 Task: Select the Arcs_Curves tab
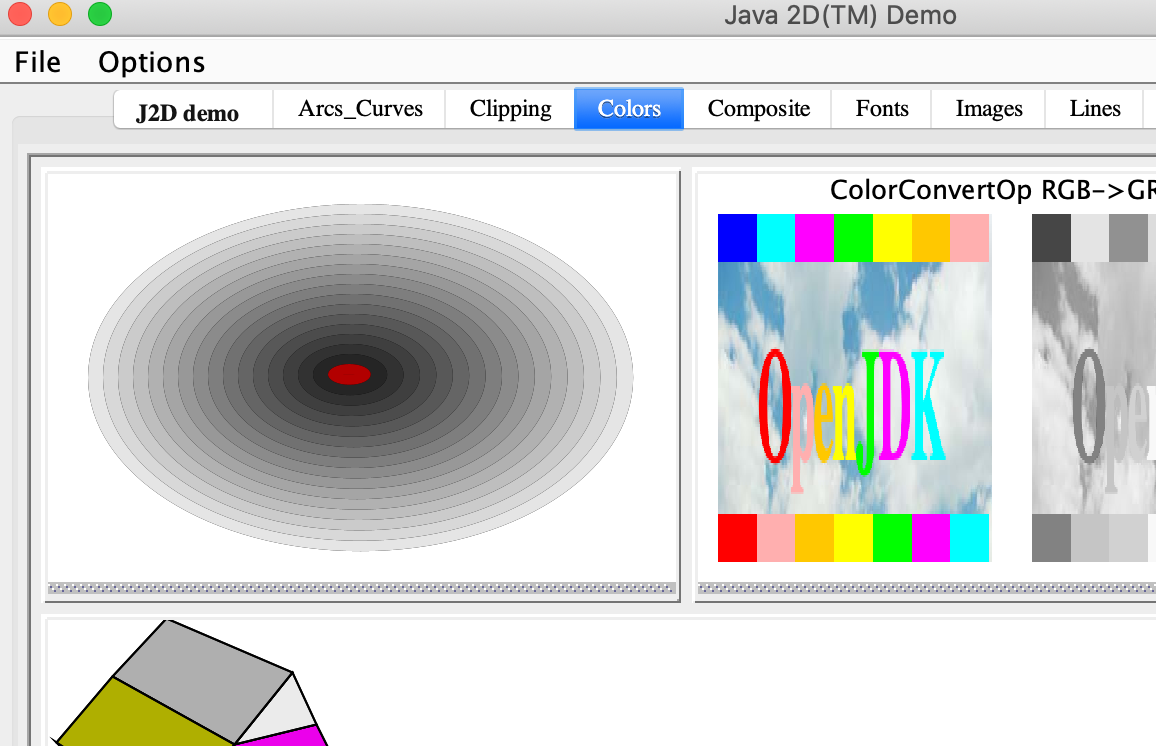click(x=360, y=109)
